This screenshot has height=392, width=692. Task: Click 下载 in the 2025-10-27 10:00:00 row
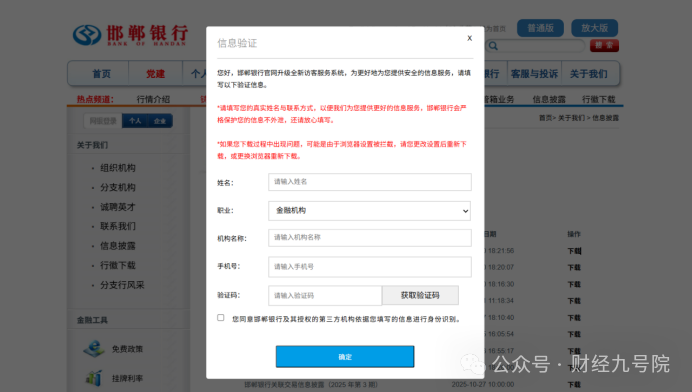pyautogui.click(x=574, y=384)
